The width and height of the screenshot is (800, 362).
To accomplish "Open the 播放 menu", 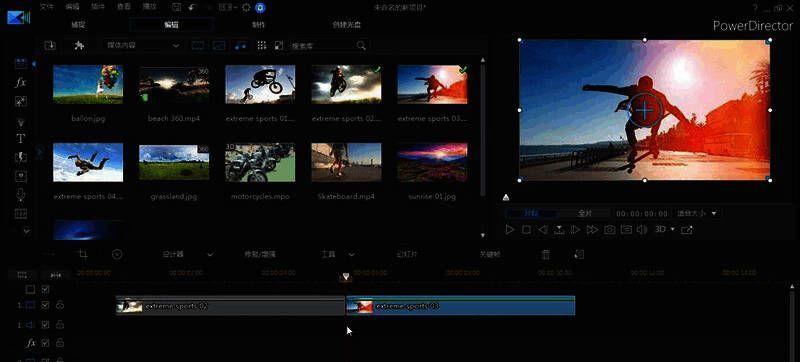I will tap(149, 7).
